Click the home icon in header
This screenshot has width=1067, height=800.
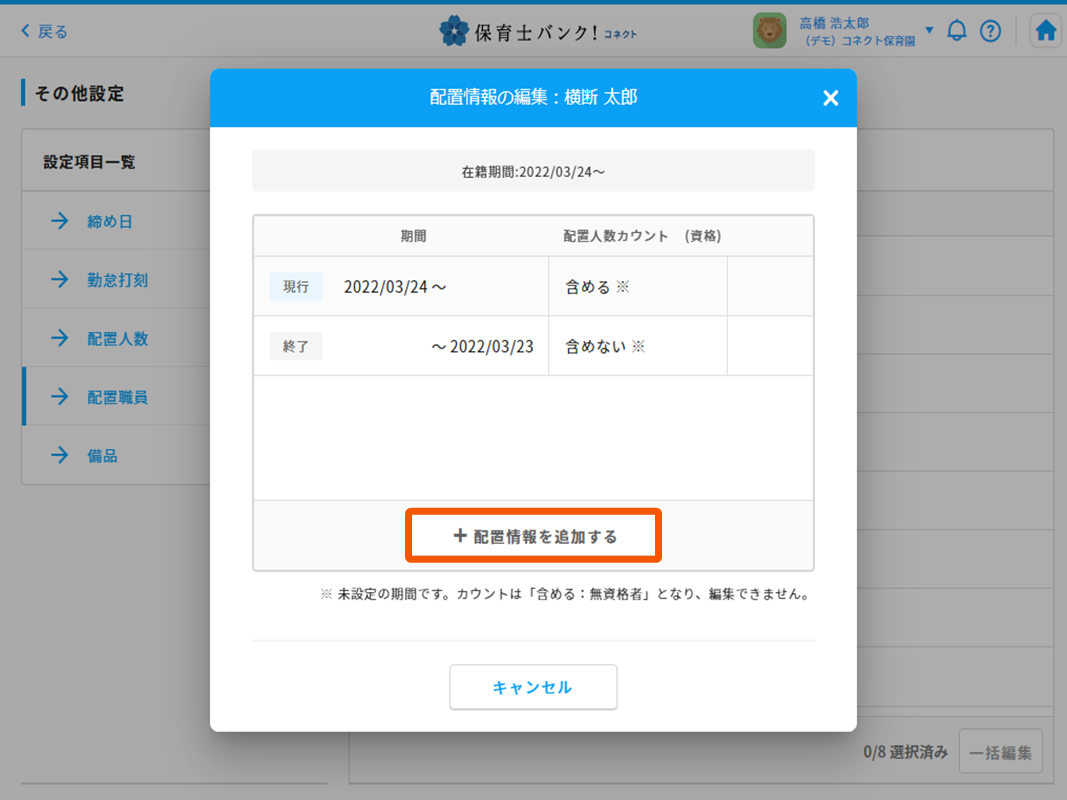1046,31
